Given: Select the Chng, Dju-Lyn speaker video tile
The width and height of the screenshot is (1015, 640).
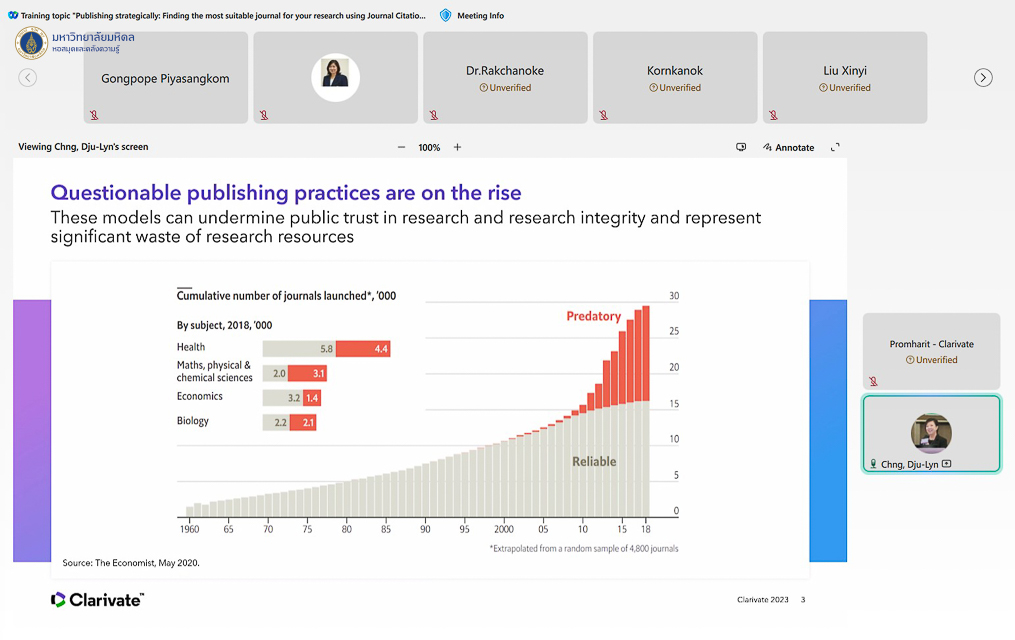Looking at the screenshot, I should point(931,433).
